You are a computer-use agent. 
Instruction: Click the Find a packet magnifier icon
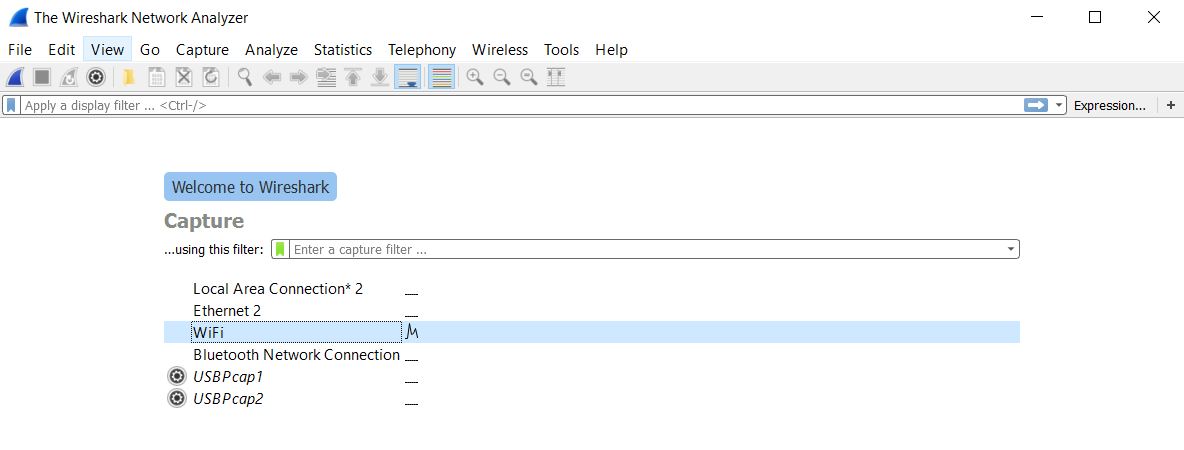245,77
